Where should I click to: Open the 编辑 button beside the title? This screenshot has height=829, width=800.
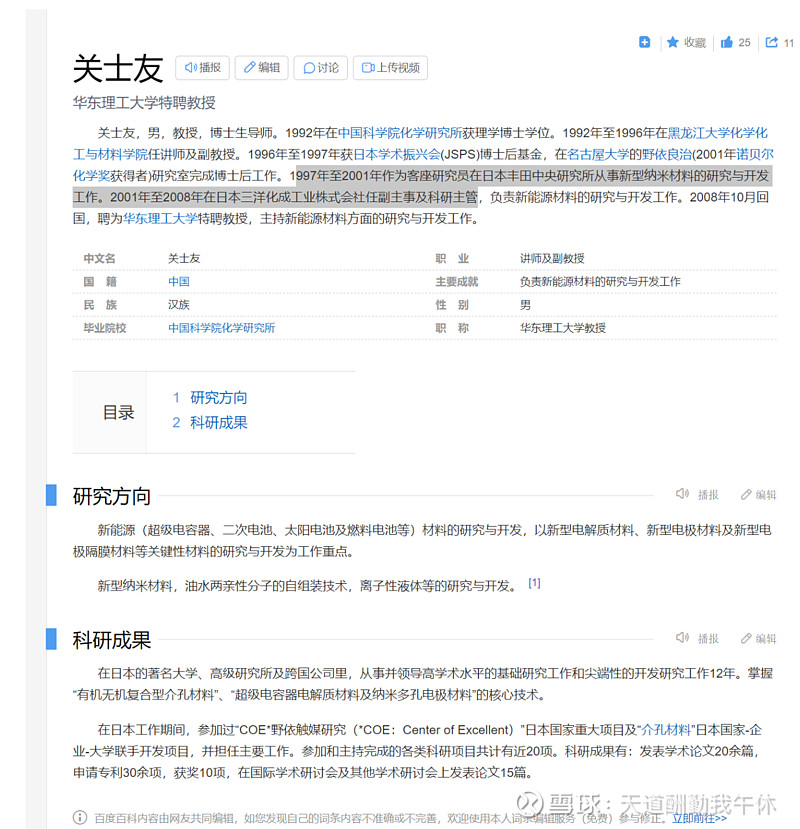click(261, 68)
